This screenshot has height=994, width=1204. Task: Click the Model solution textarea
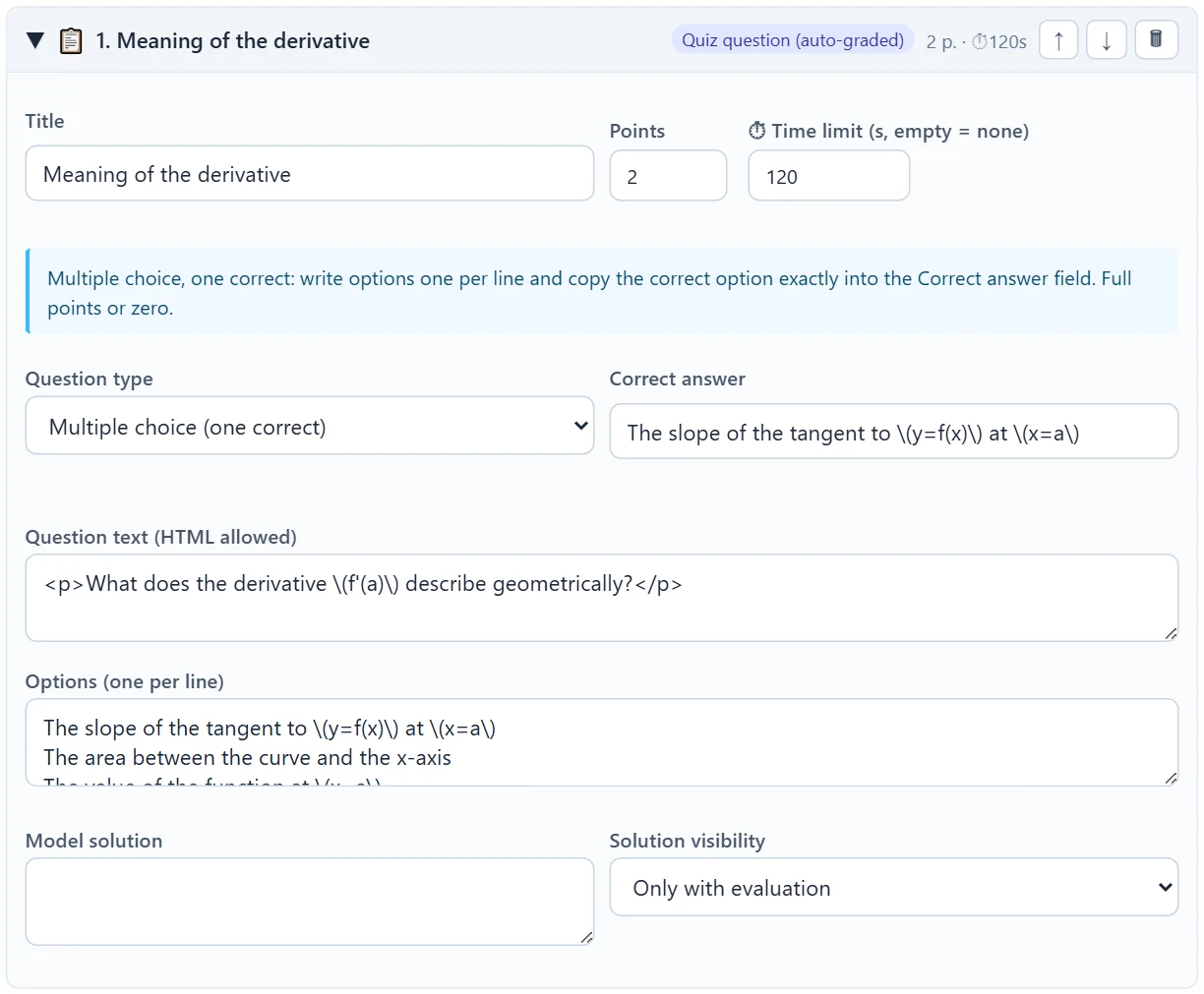(x=310, y=902)
